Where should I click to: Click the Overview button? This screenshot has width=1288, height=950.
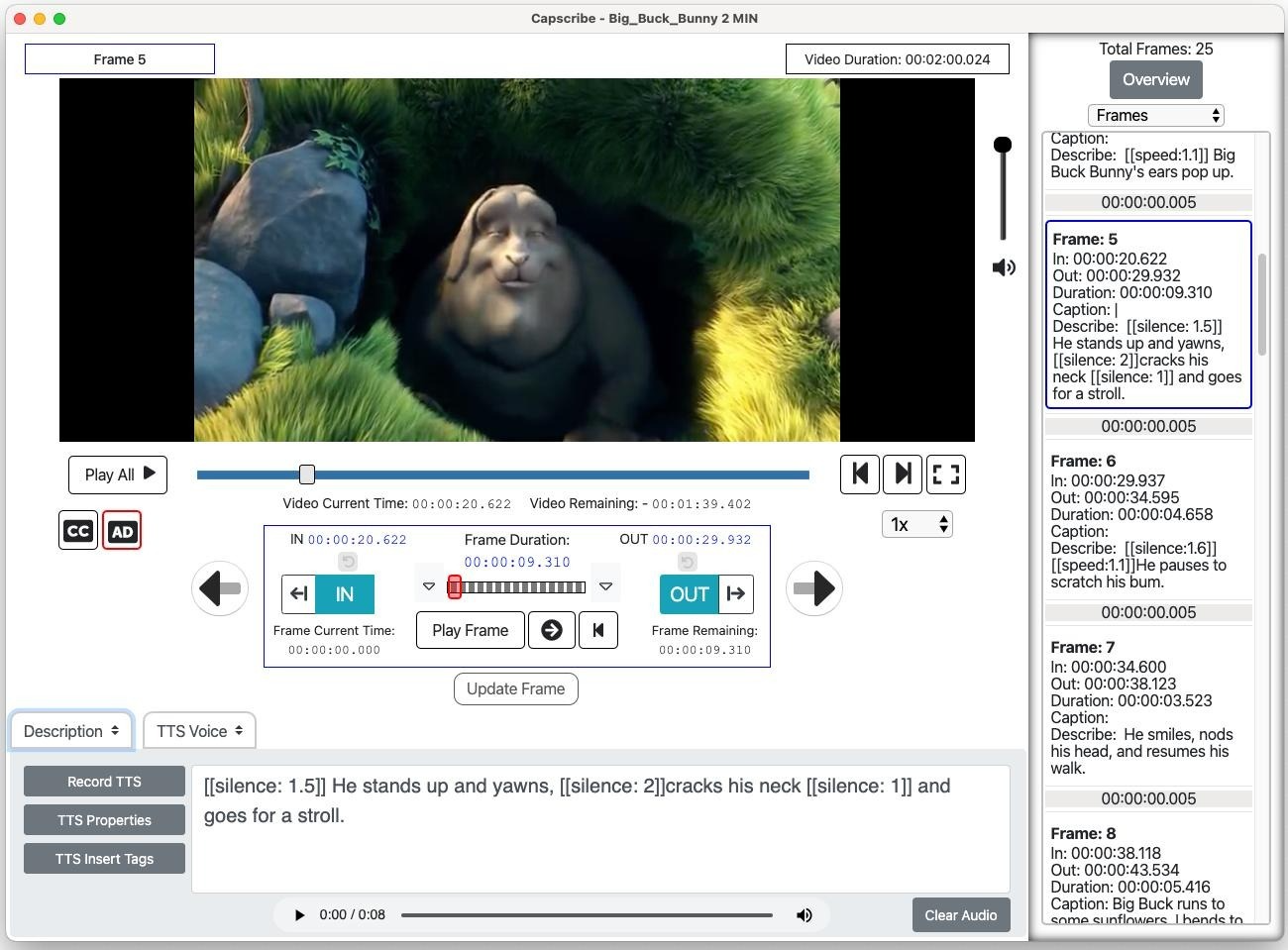[x=1156, y=79]
